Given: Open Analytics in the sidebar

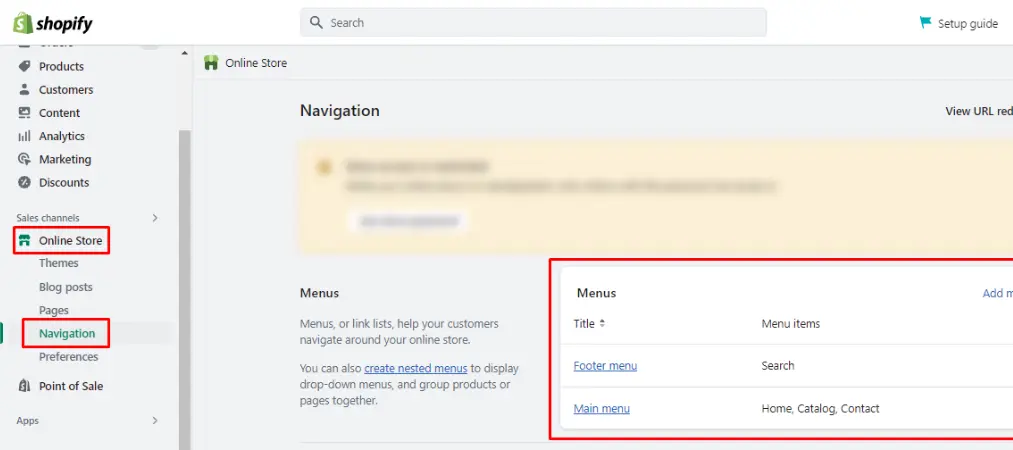Looking at the screenshot, I should coord(61,136).
